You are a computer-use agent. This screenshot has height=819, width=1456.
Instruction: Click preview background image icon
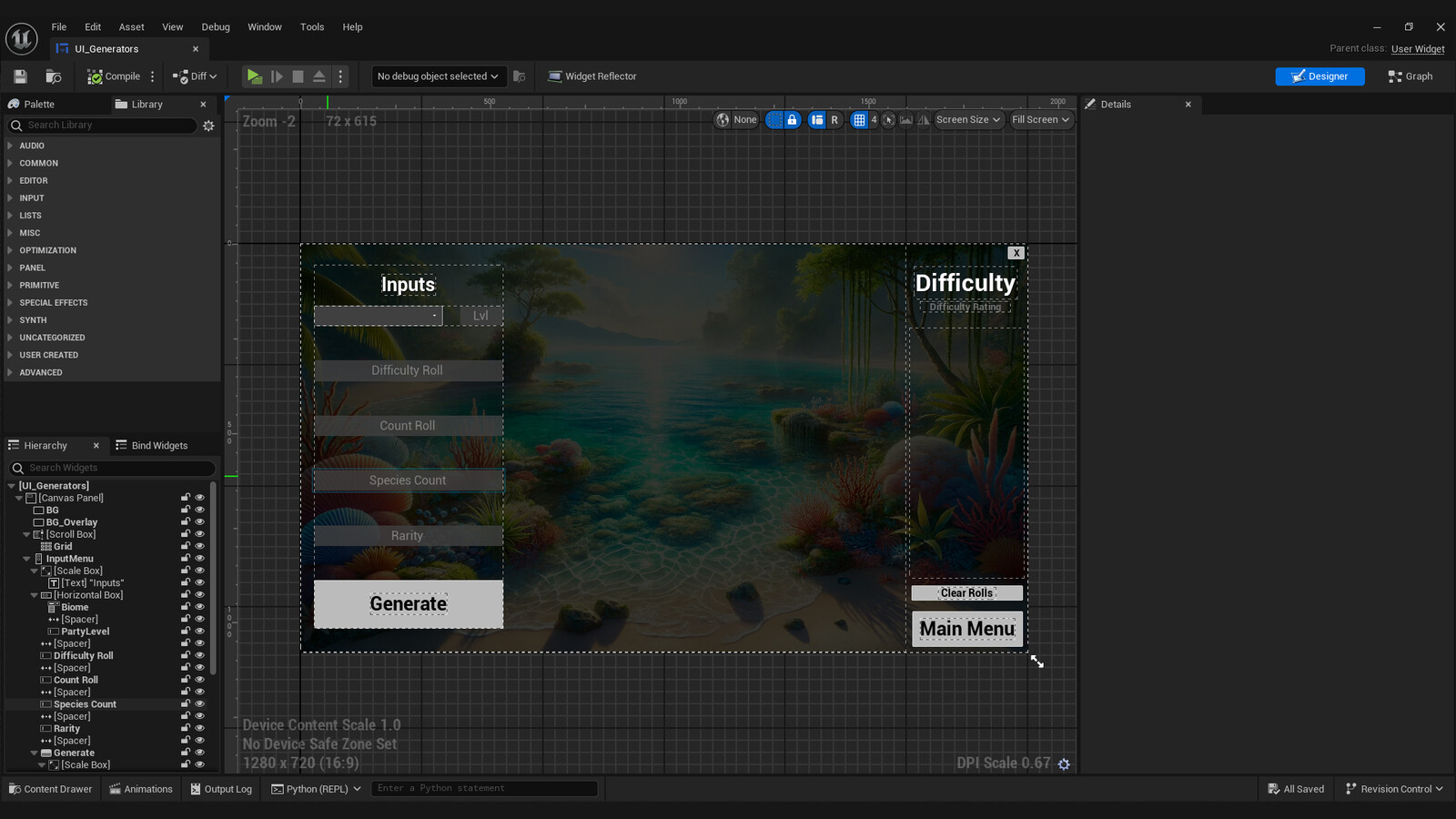[x=906, y=120]
